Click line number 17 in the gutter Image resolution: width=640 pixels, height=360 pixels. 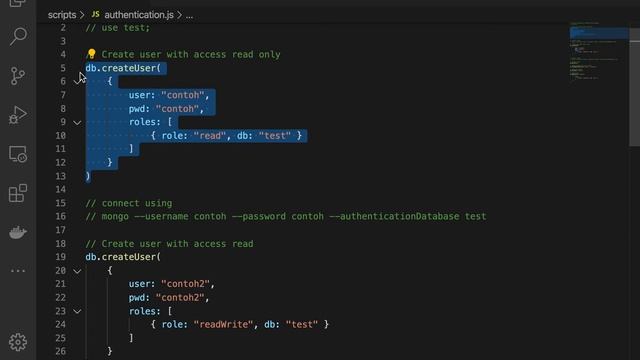pyautogui.click(x=60, y=230)
